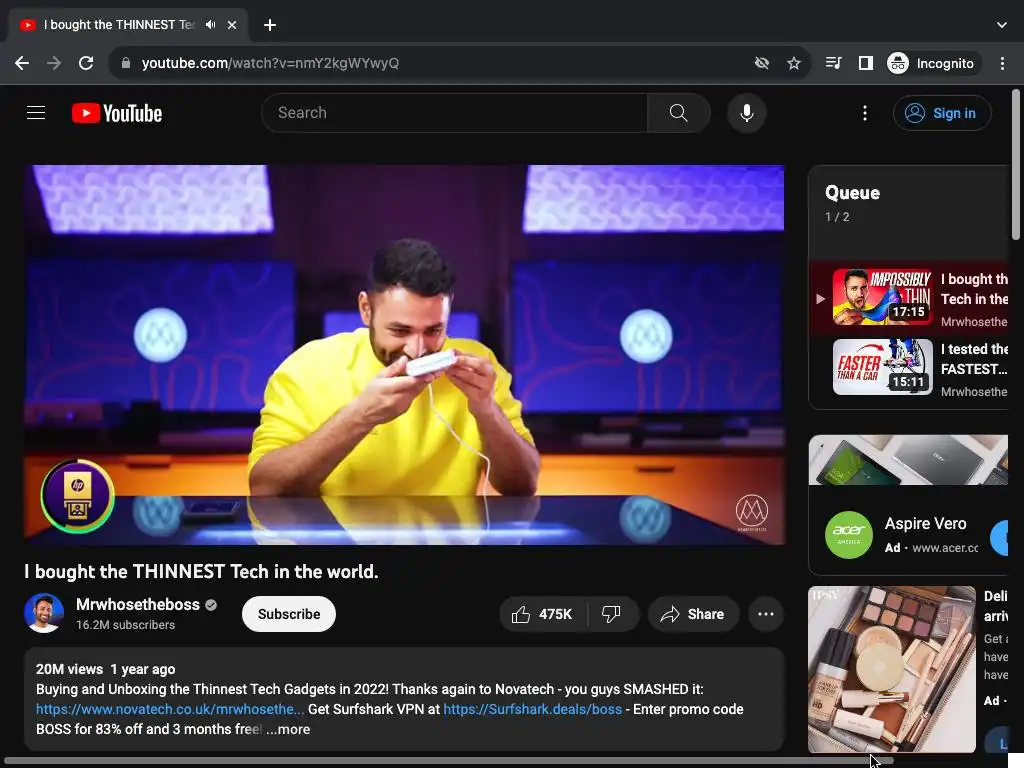The image size is (1024, 768).
Task: Search with your voice microphone
Action: (x=746, y=113)
